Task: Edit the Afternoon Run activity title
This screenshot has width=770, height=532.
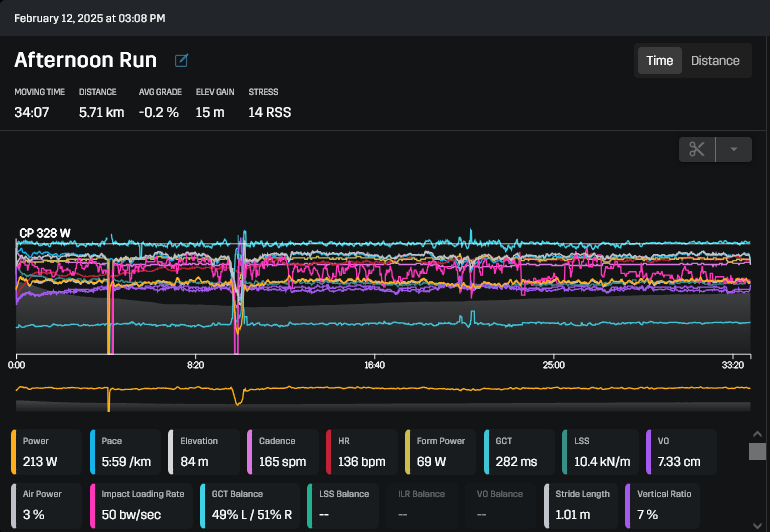Action: 181,60
